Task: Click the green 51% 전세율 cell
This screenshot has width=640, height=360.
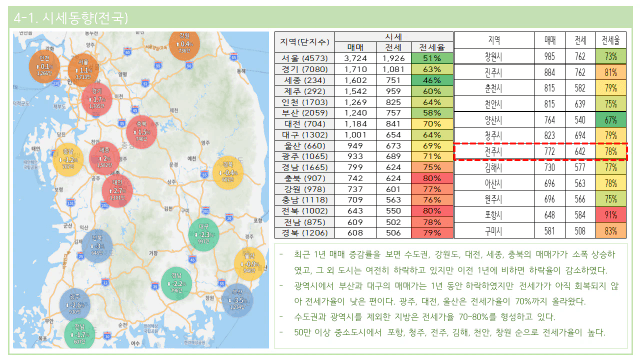Action: point(432,58)
